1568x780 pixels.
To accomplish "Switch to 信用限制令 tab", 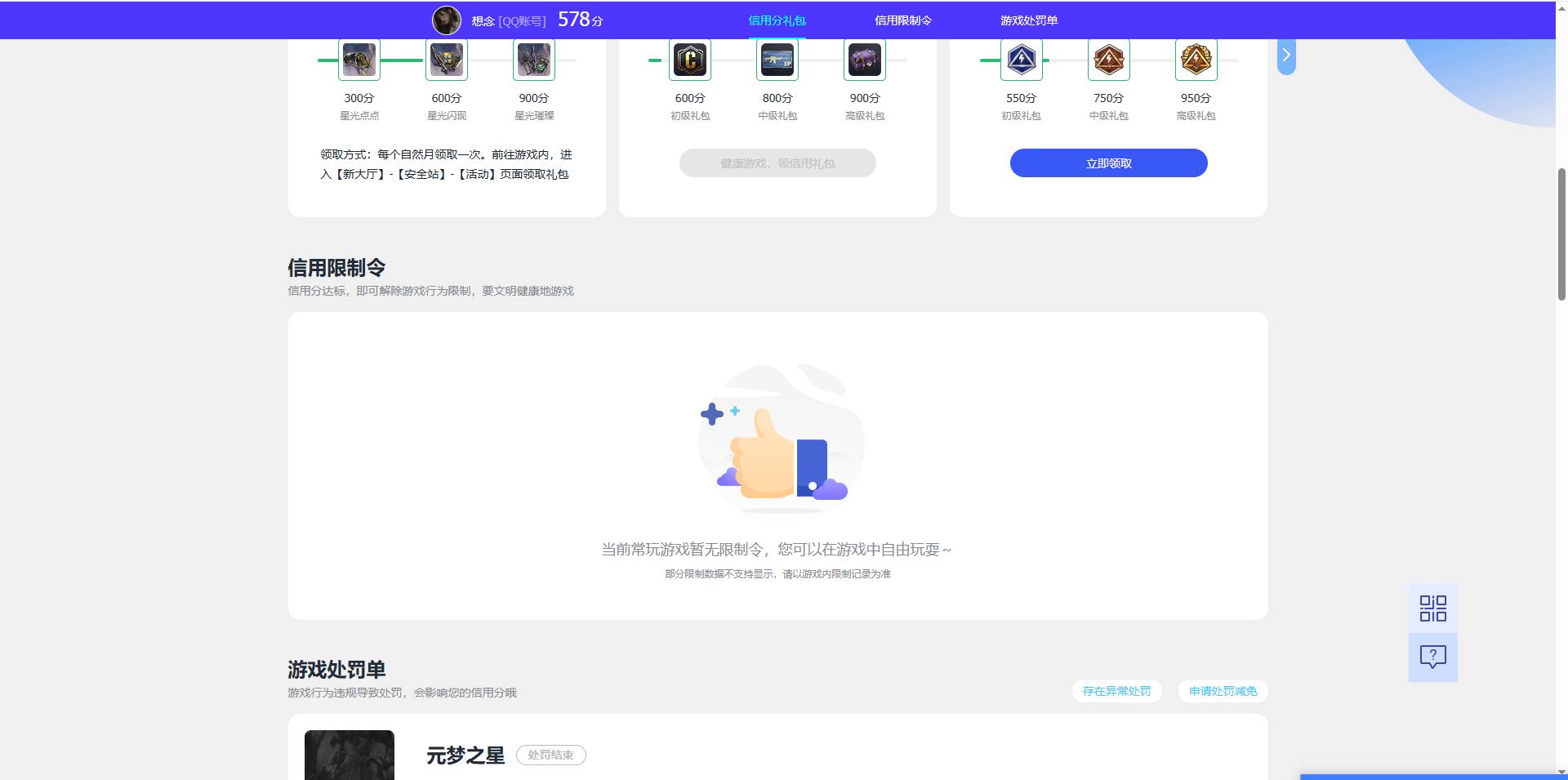I will 903,20.
